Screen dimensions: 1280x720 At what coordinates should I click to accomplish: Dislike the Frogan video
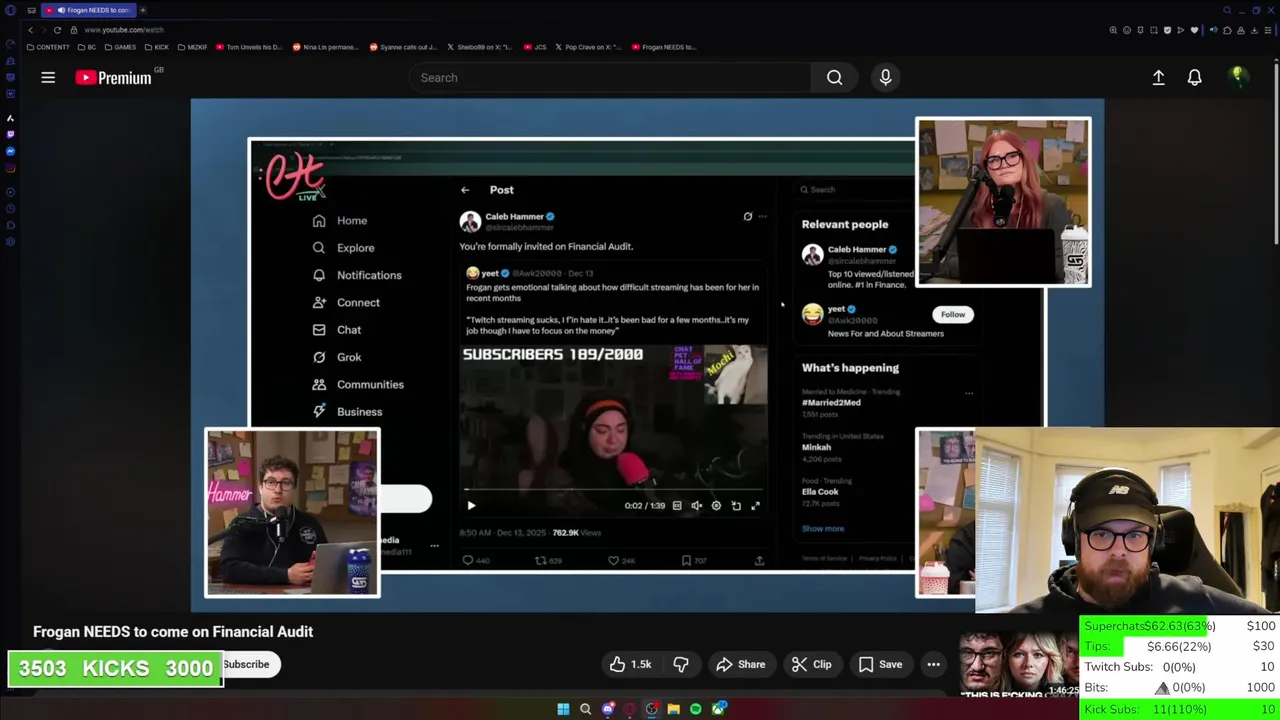681,664
